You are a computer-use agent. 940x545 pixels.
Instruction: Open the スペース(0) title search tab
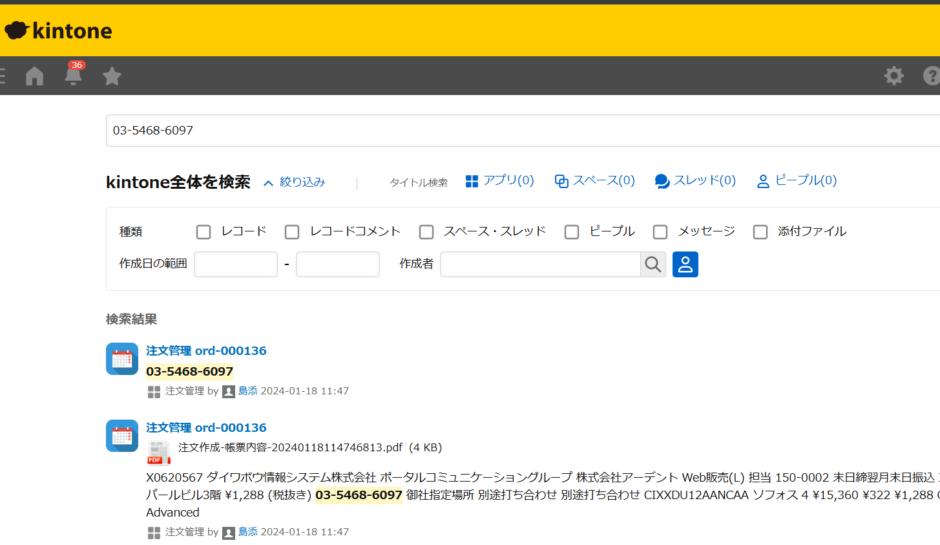595,180
